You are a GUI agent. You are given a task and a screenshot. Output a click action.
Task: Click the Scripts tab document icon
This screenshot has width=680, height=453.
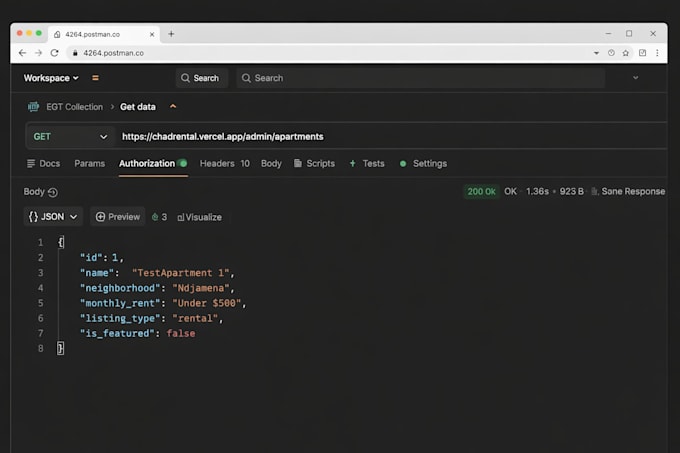point(298,163)
